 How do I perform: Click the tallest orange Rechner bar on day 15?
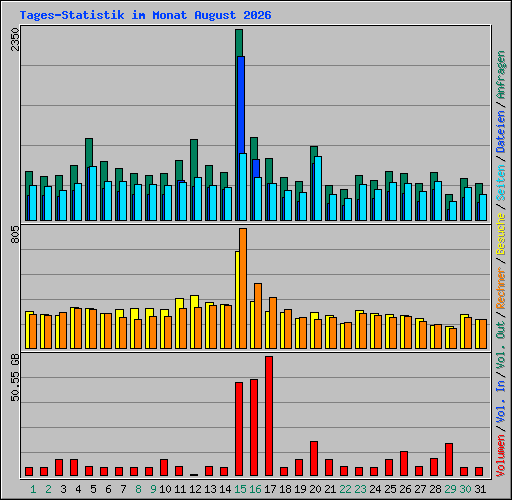pos(243,288)
